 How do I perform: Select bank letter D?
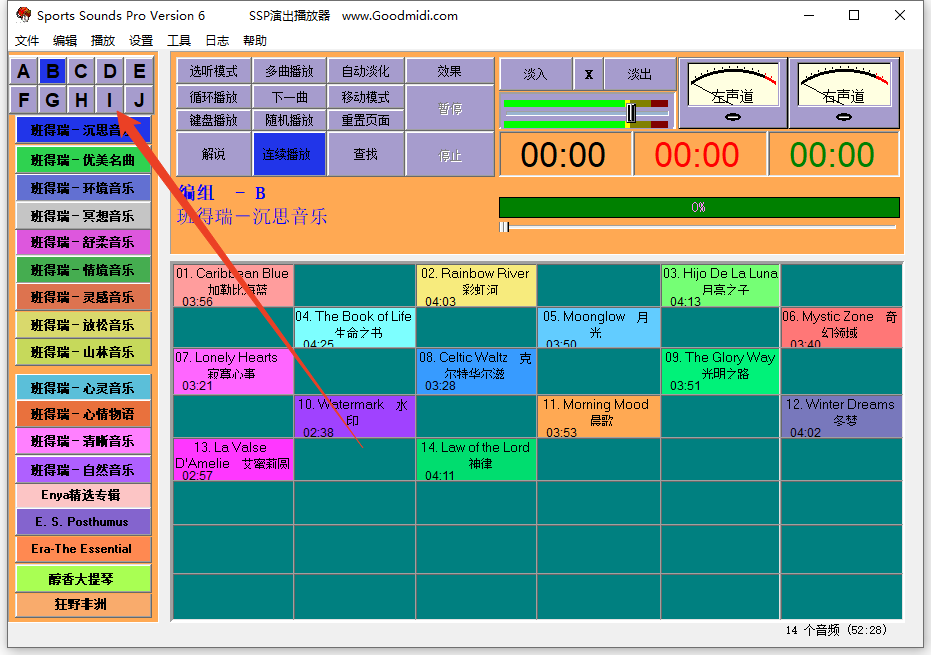point(110,71)
